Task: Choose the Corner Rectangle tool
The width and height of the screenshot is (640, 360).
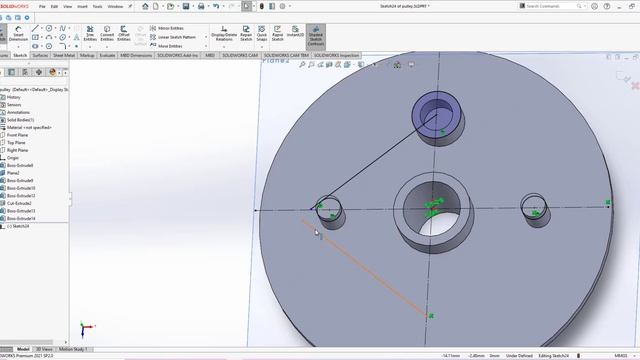Action: tap(35, 37)
